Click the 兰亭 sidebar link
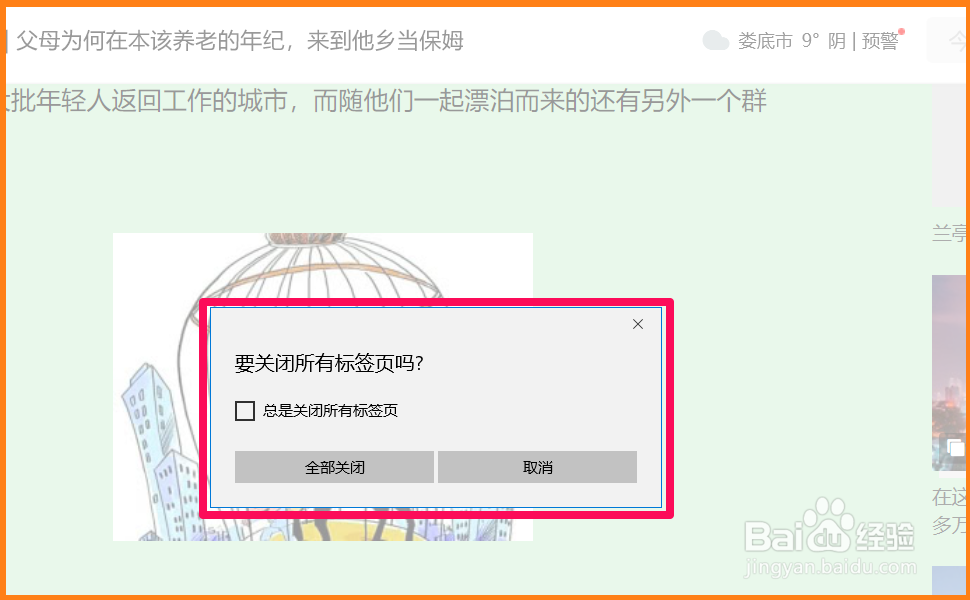The image size is (970, 600). point(951,233)
